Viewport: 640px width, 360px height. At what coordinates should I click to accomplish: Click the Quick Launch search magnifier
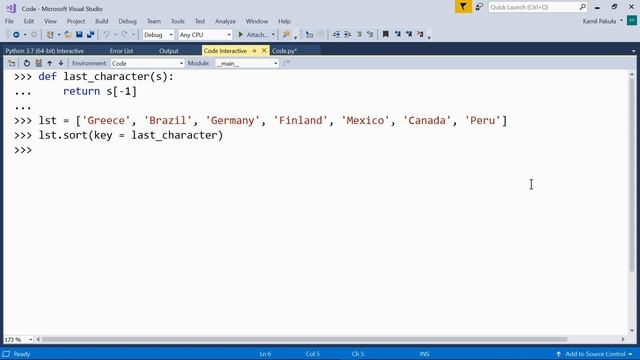click(582, 7)
